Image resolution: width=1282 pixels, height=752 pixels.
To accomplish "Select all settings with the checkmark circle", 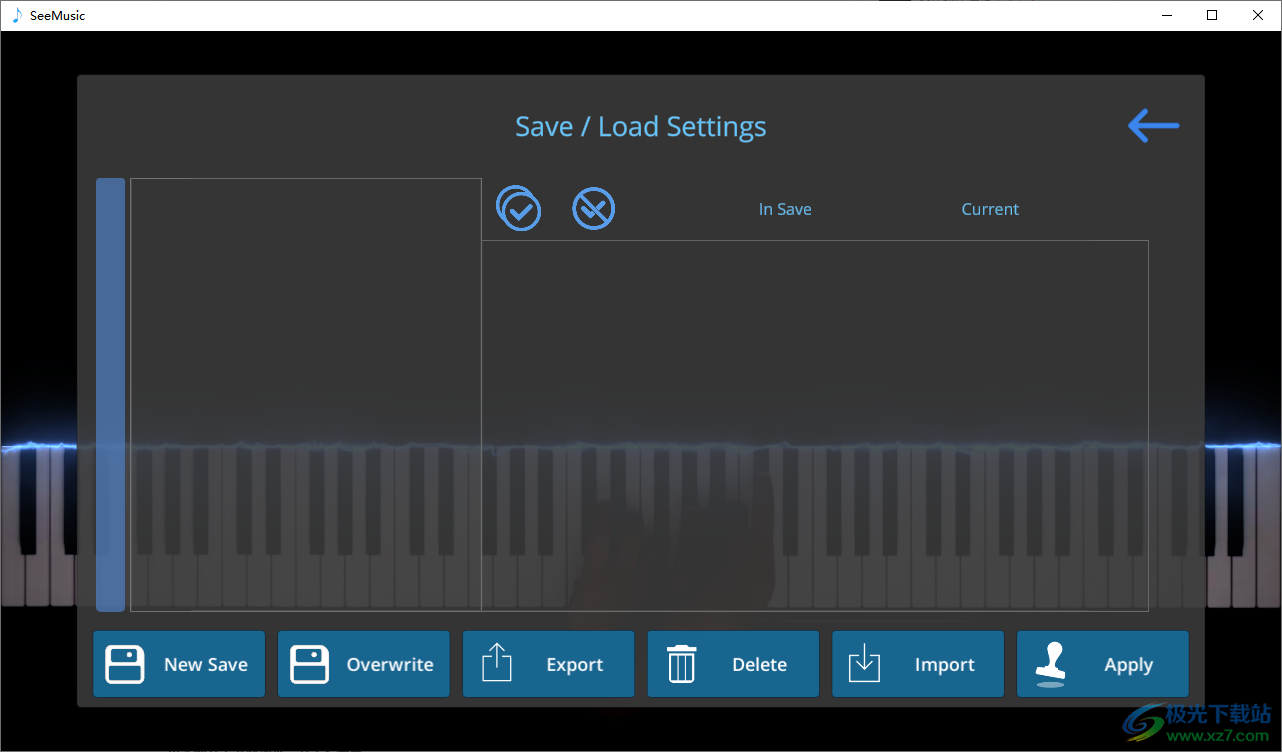I will 518,208.
